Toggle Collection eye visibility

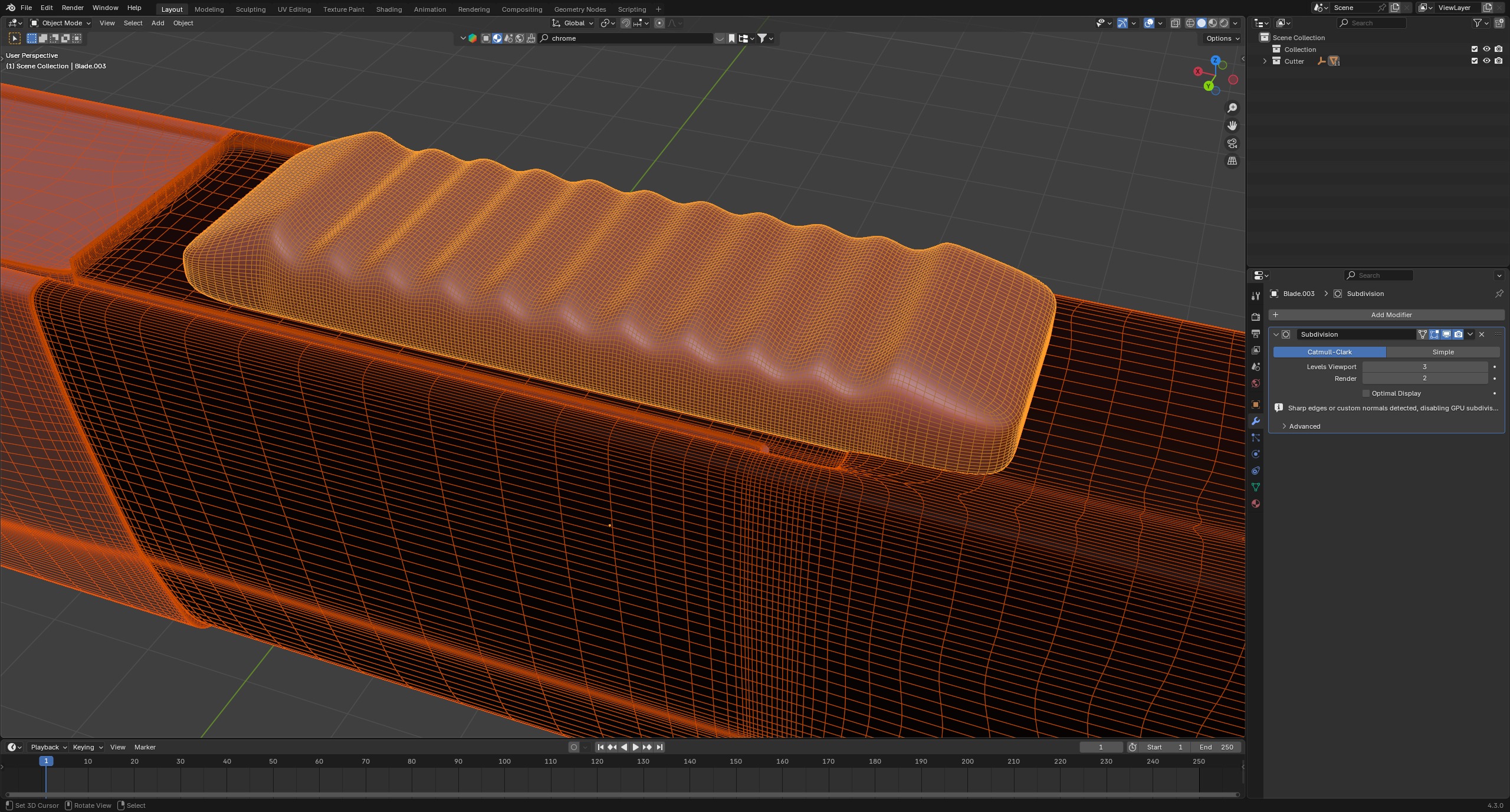coord(1486,49)
